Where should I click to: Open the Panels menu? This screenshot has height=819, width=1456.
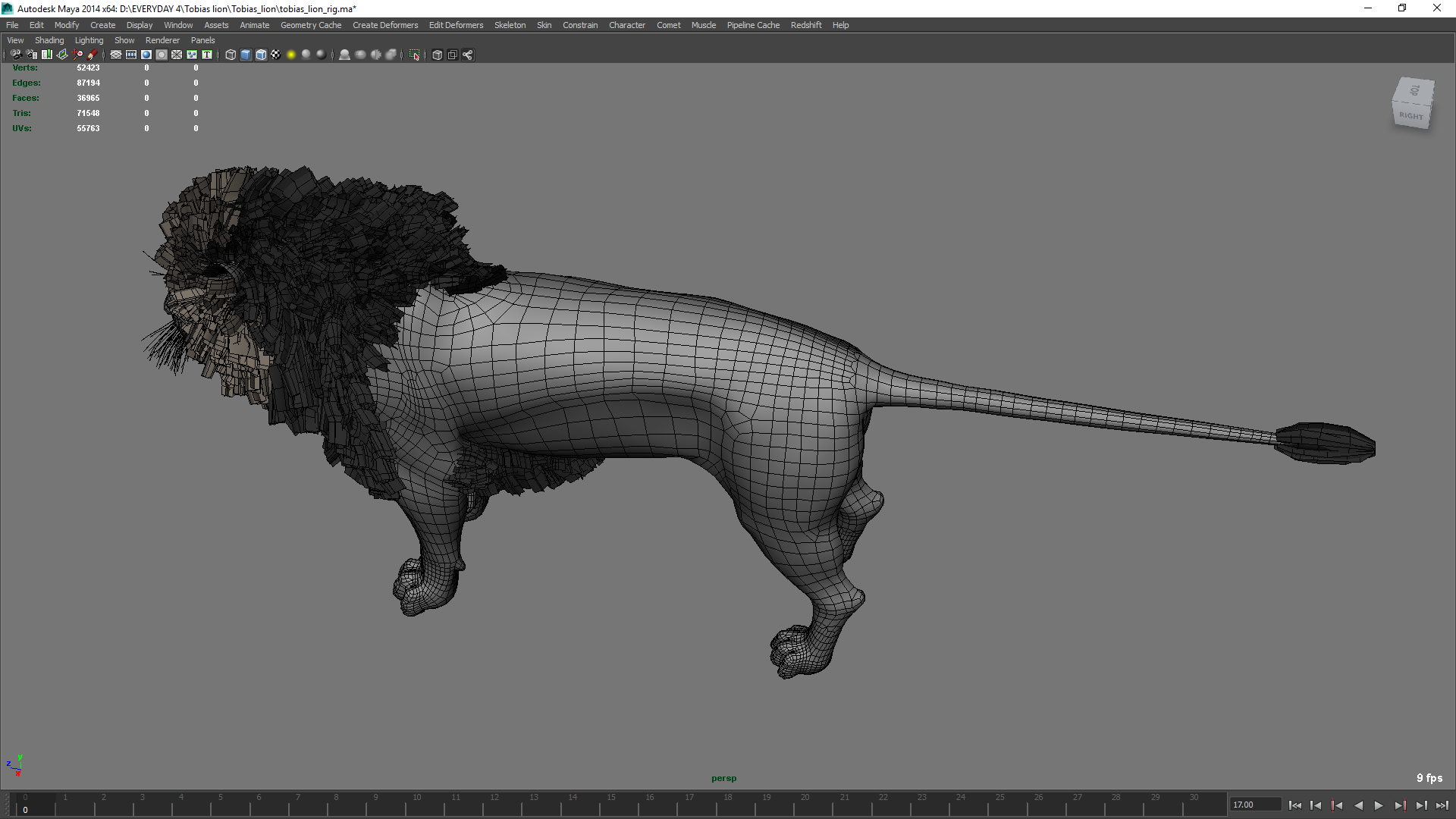pyautogui.click(x=202, y=40)
